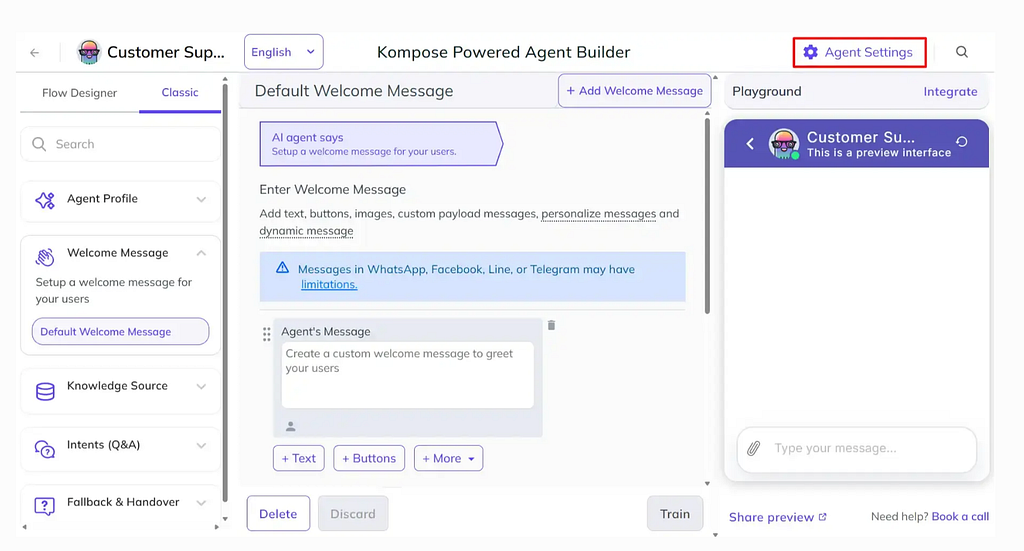Open the Agent Settings link

point(859,52)
